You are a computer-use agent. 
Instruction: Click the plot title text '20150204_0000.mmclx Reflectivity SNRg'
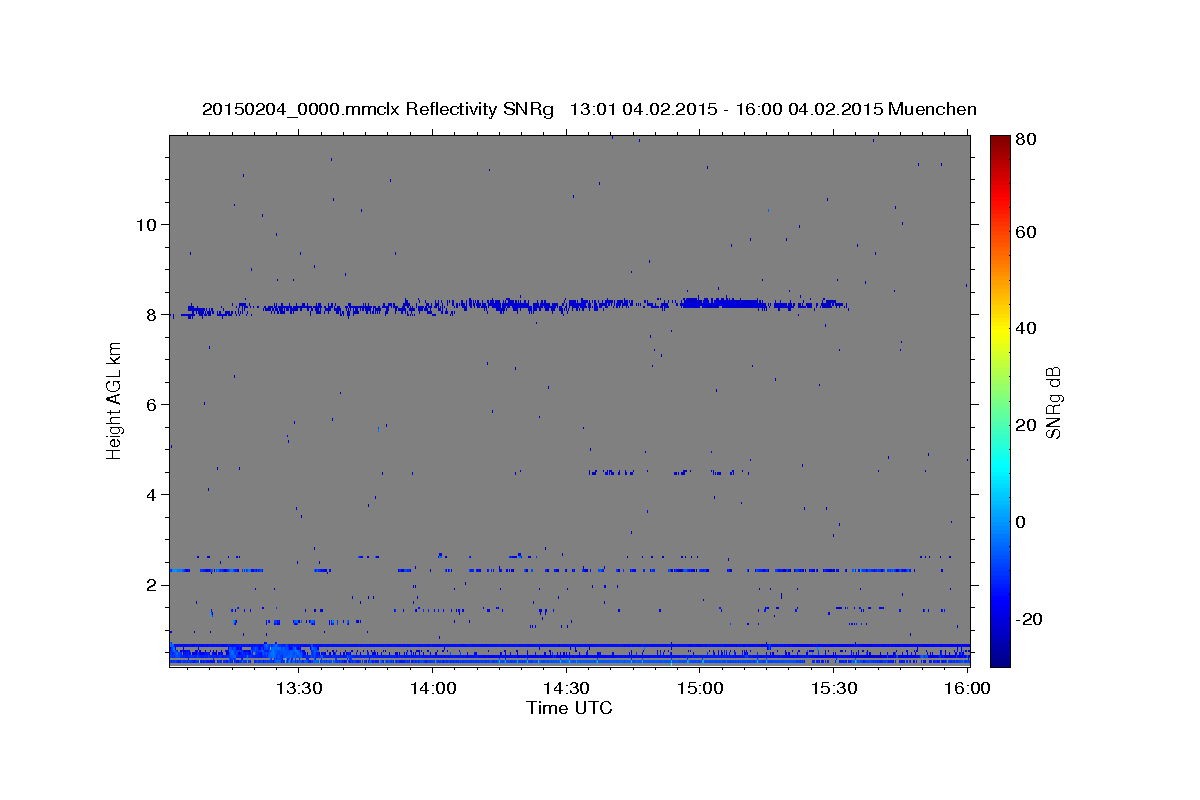pyautogui.click(x=378, y=109)
